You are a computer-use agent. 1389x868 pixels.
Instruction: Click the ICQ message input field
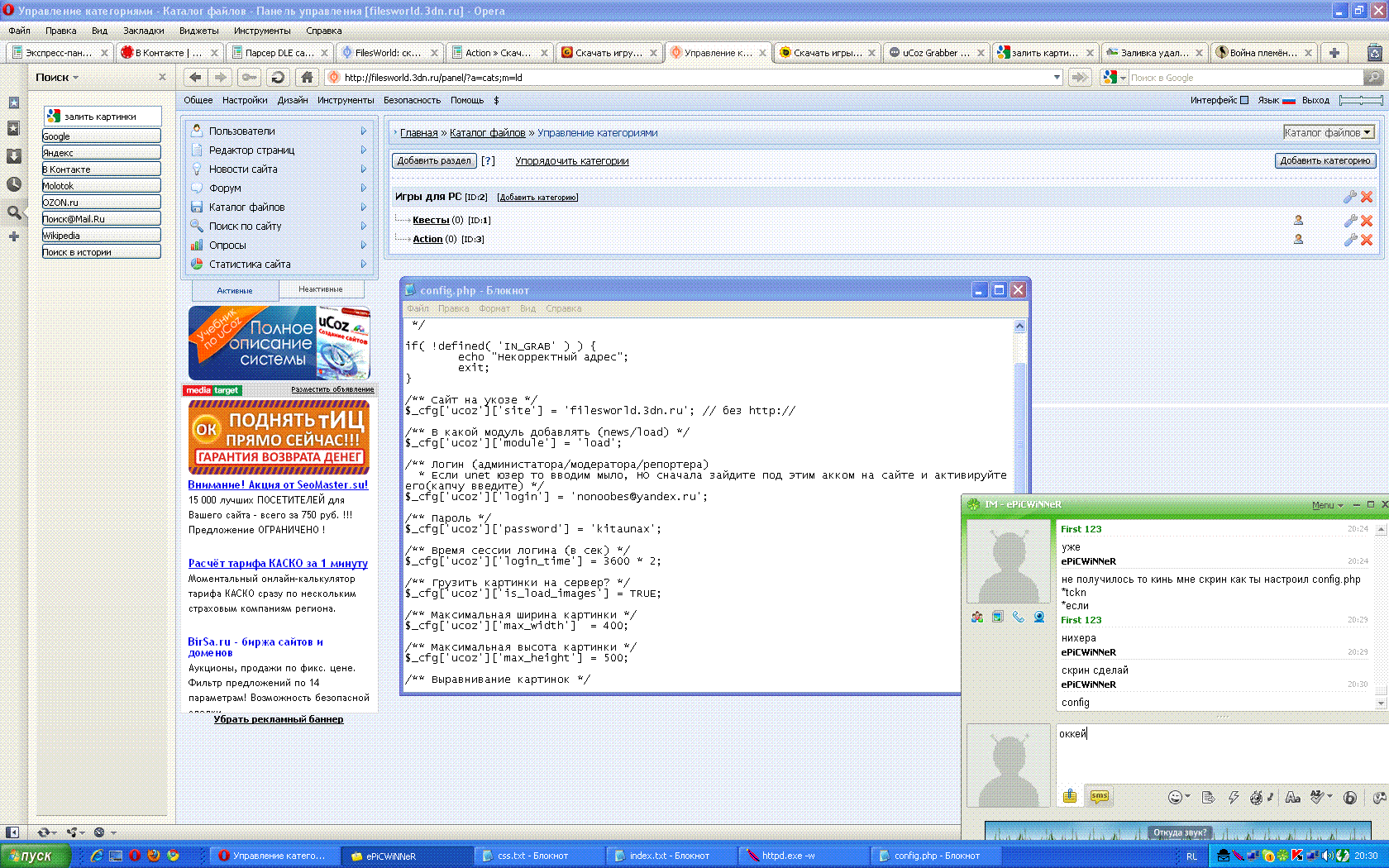(1221, 753)
